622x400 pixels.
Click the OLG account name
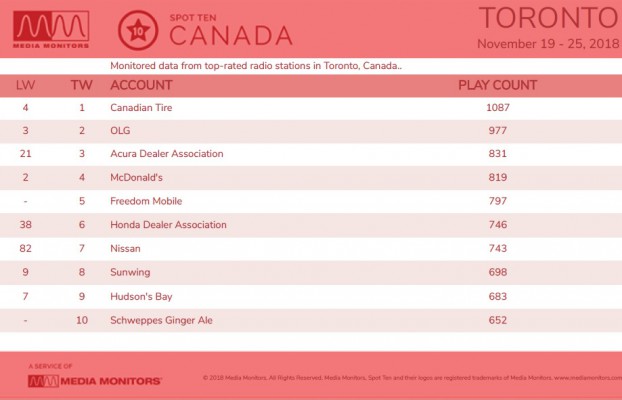coord(120,131)
